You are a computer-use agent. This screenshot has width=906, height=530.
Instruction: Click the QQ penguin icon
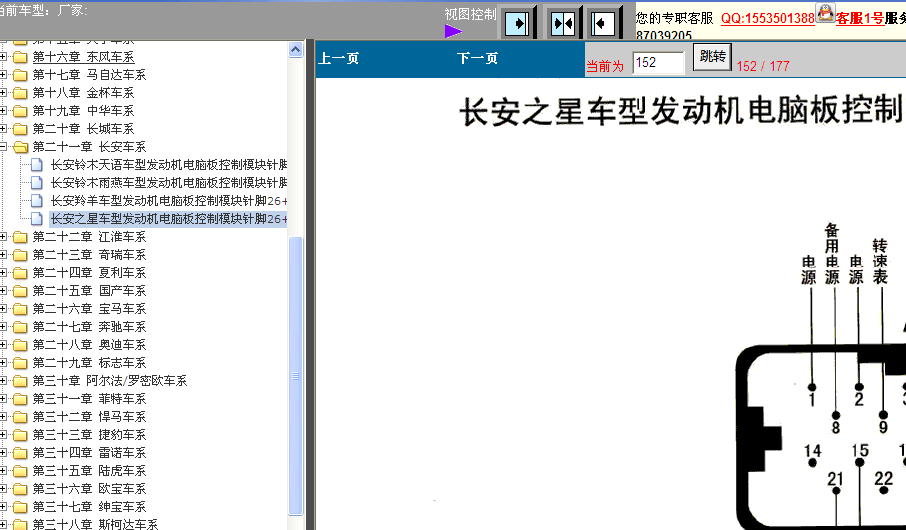click(x=825, y=13)
